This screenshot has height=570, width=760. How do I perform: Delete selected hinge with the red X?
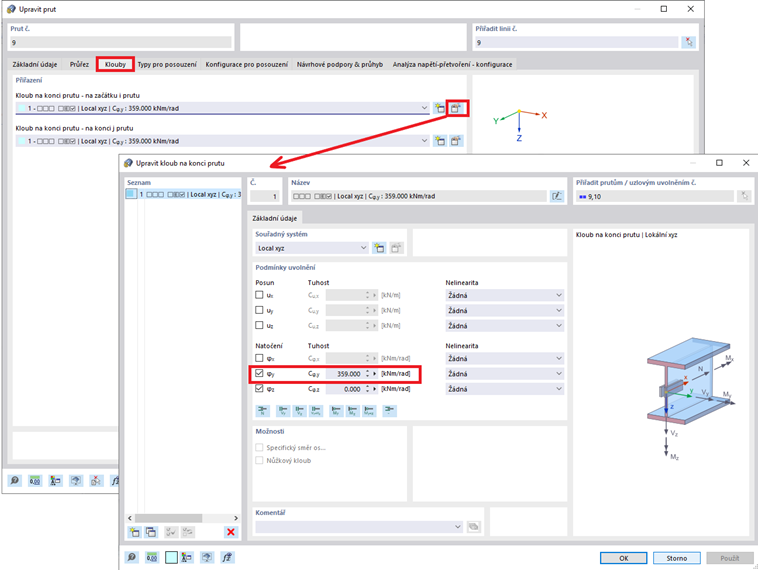click(x=231, y=532)
